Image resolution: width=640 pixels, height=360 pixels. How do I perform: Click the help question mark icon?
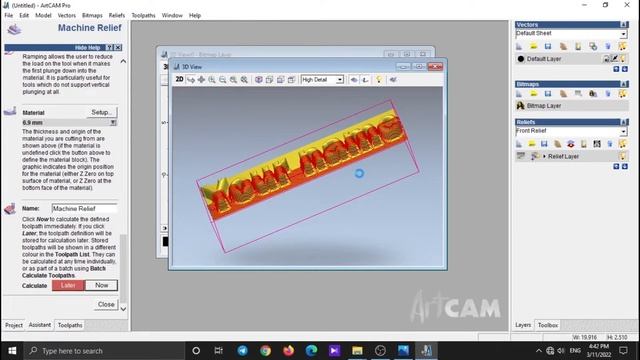coord(109,48)
